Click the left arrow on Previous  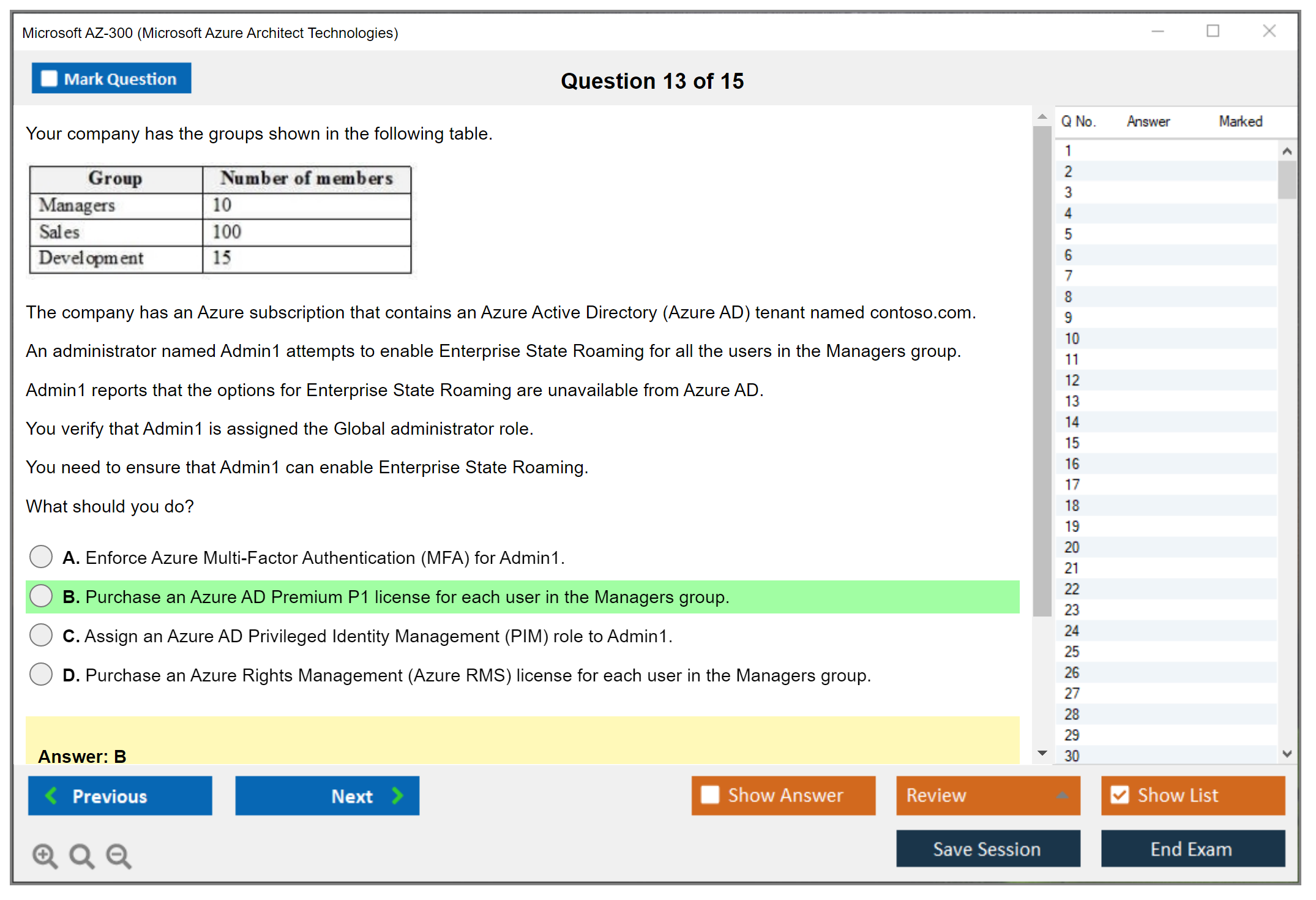[x=51, y=796]
